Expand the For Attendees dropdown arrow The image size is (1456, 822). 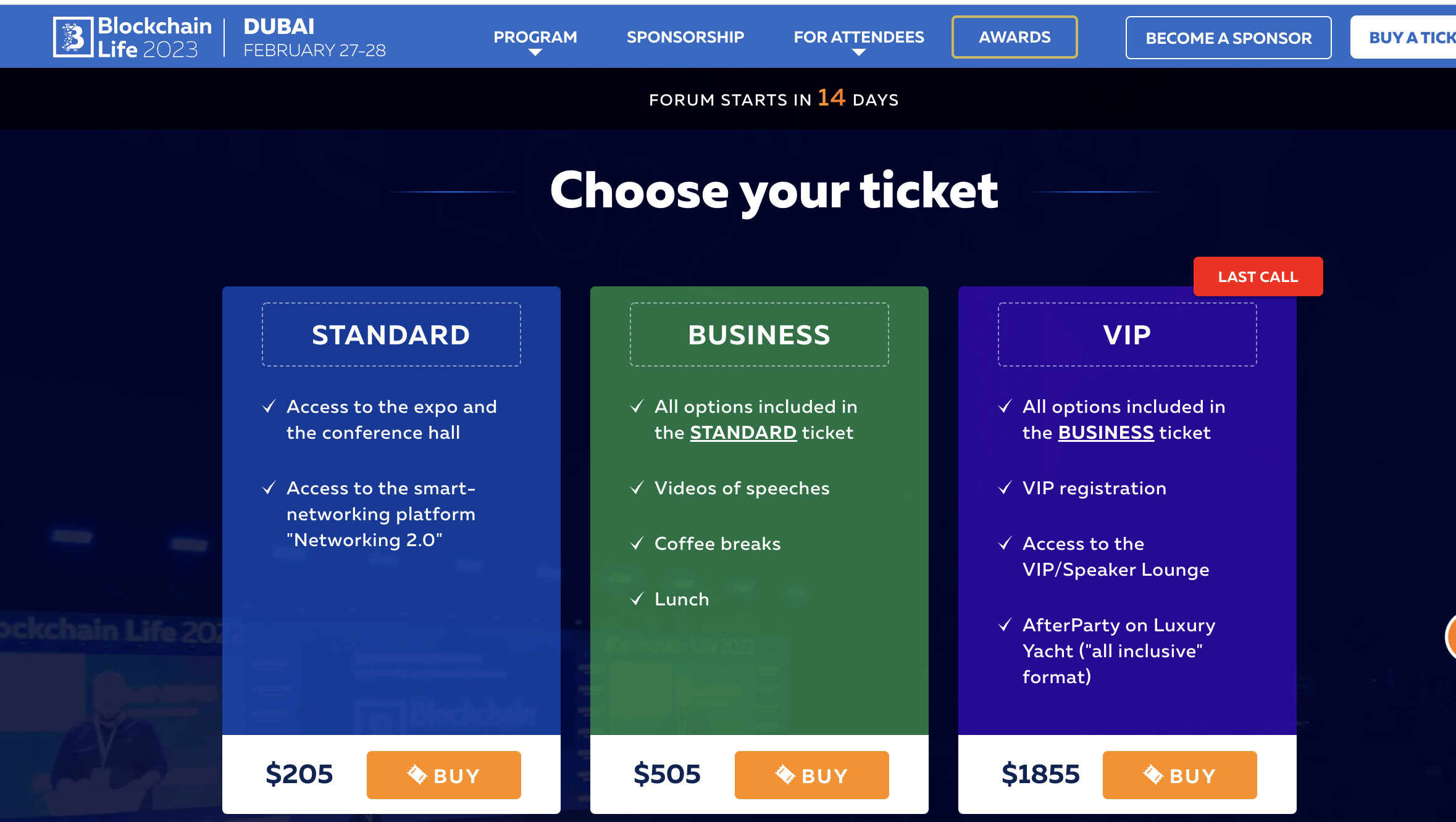(858, 53)
